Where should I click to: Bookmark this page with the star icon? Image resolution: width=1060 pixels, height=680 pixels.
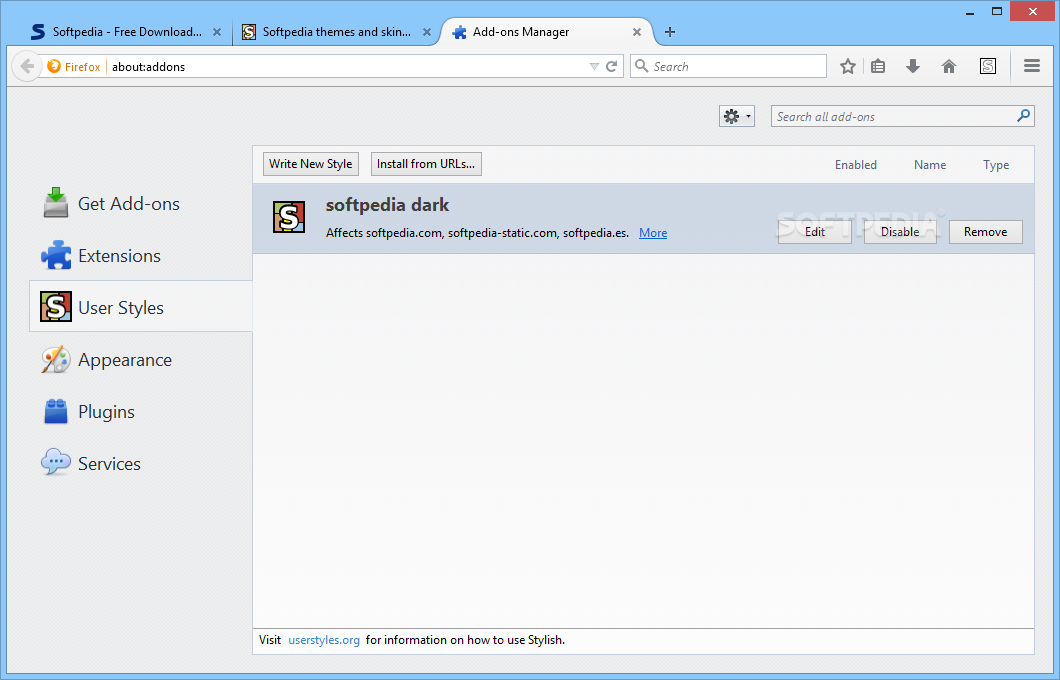(848, 66)
